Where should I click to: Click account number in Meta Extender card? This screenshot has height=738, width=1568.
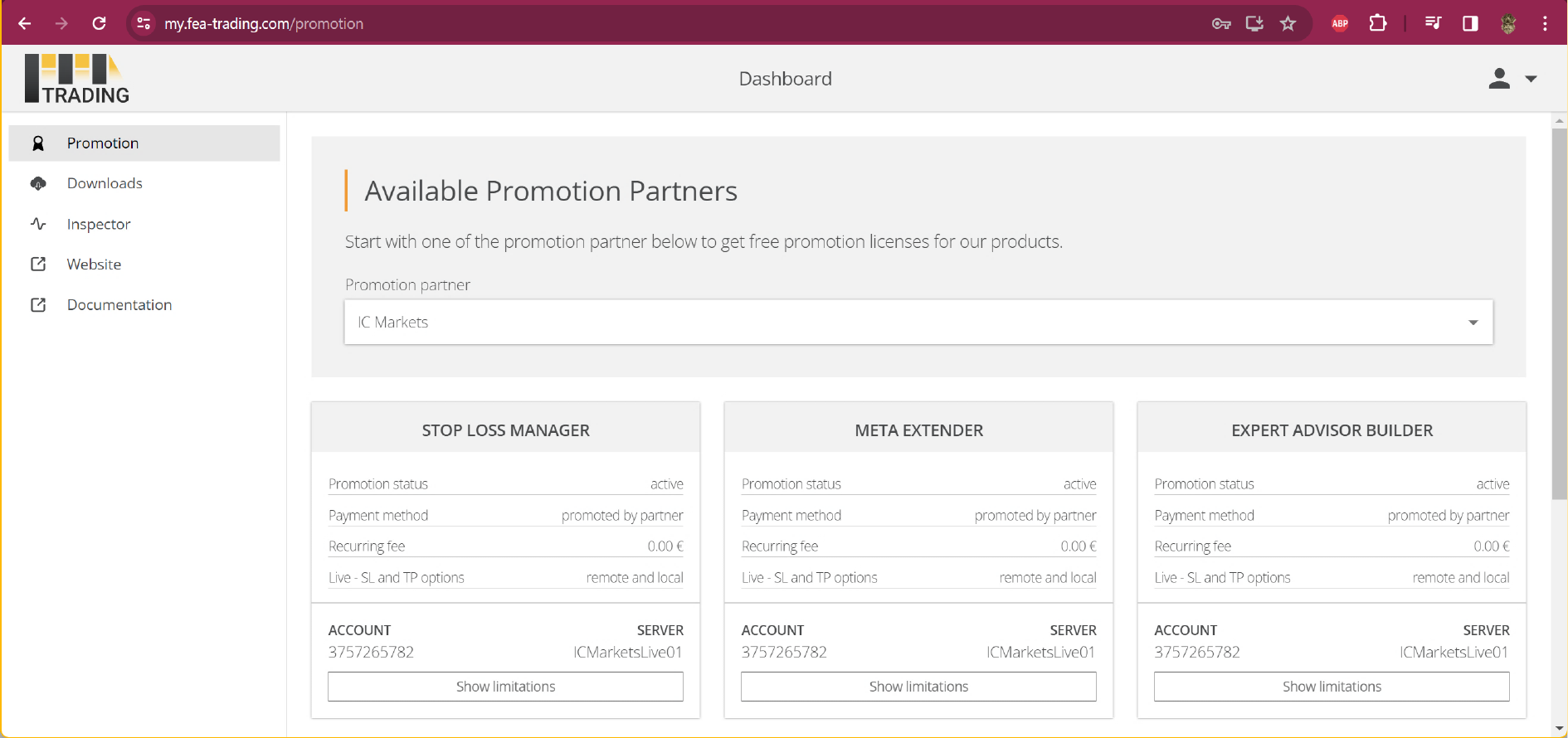(x=784, y=652)
